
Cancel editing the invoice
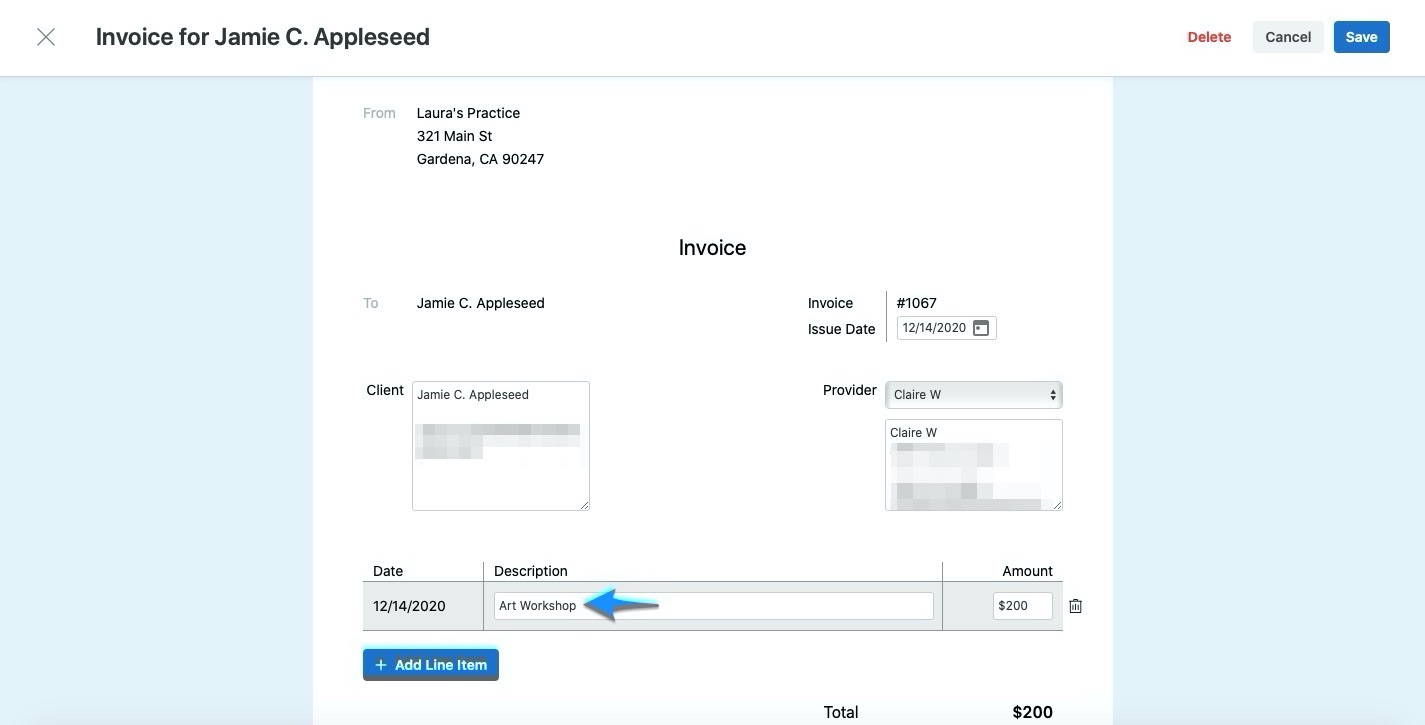[1287, 36]
